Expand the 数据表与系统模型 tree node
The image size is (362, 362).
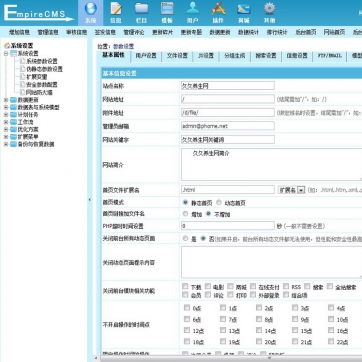click(x=6, y=107)
